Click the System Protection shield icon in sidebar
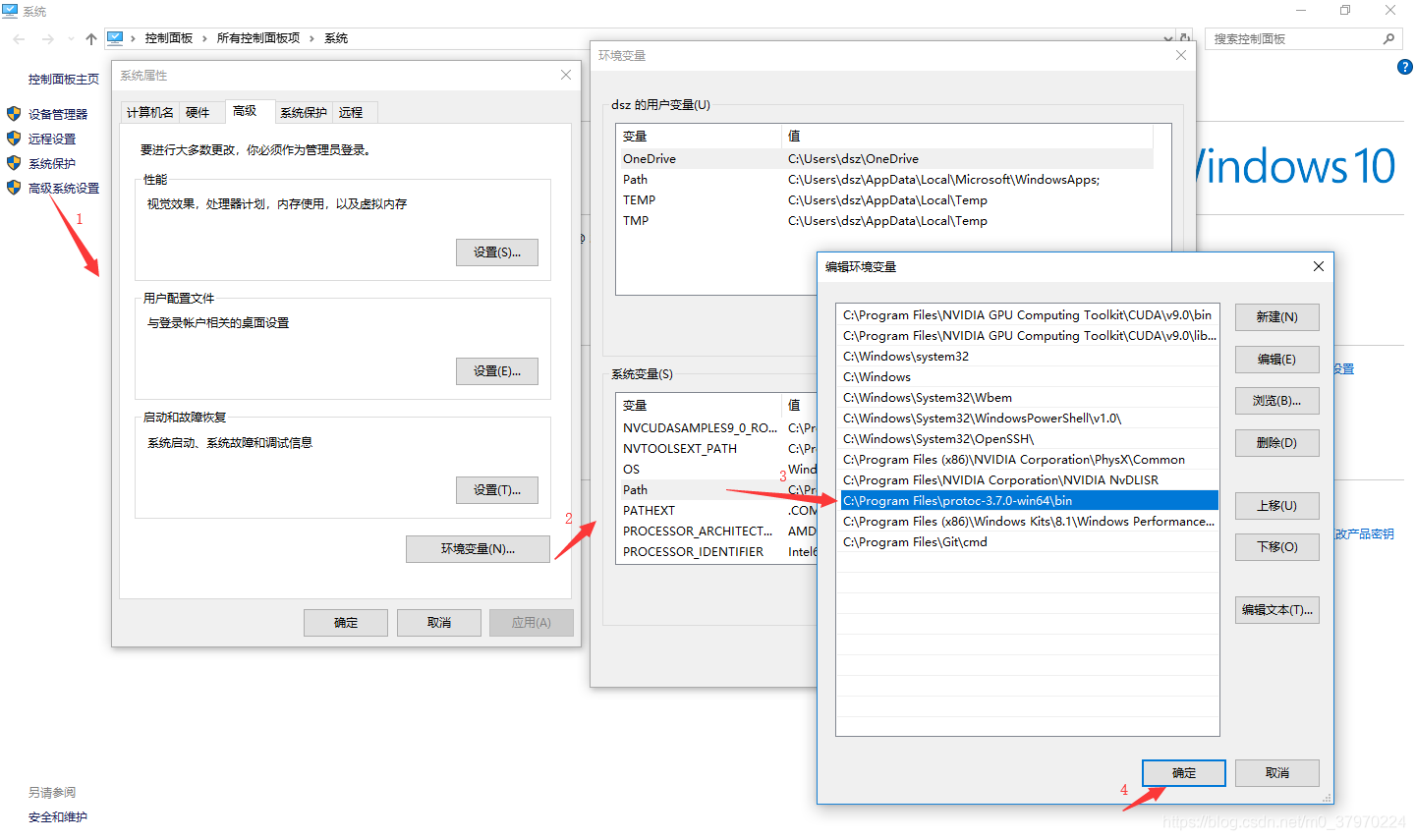The width and height of the screenshot is (1415, 840). [14, 163]
